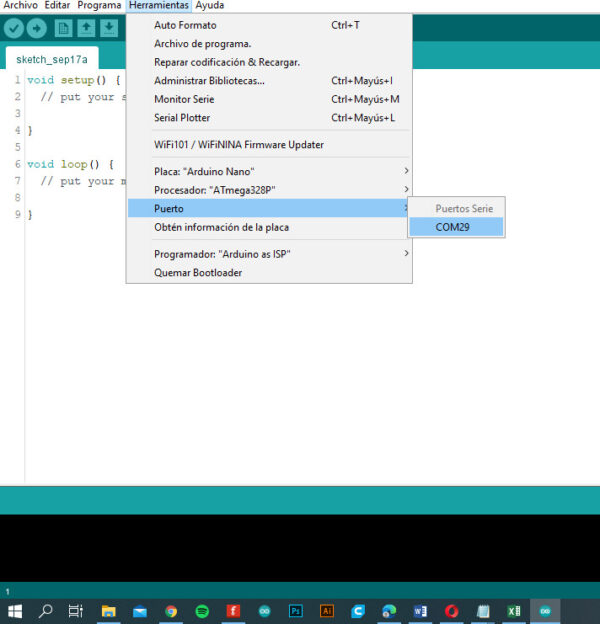Open Illustrator from the taskbar
The image size is (600, 624).
tap(327, 611)
